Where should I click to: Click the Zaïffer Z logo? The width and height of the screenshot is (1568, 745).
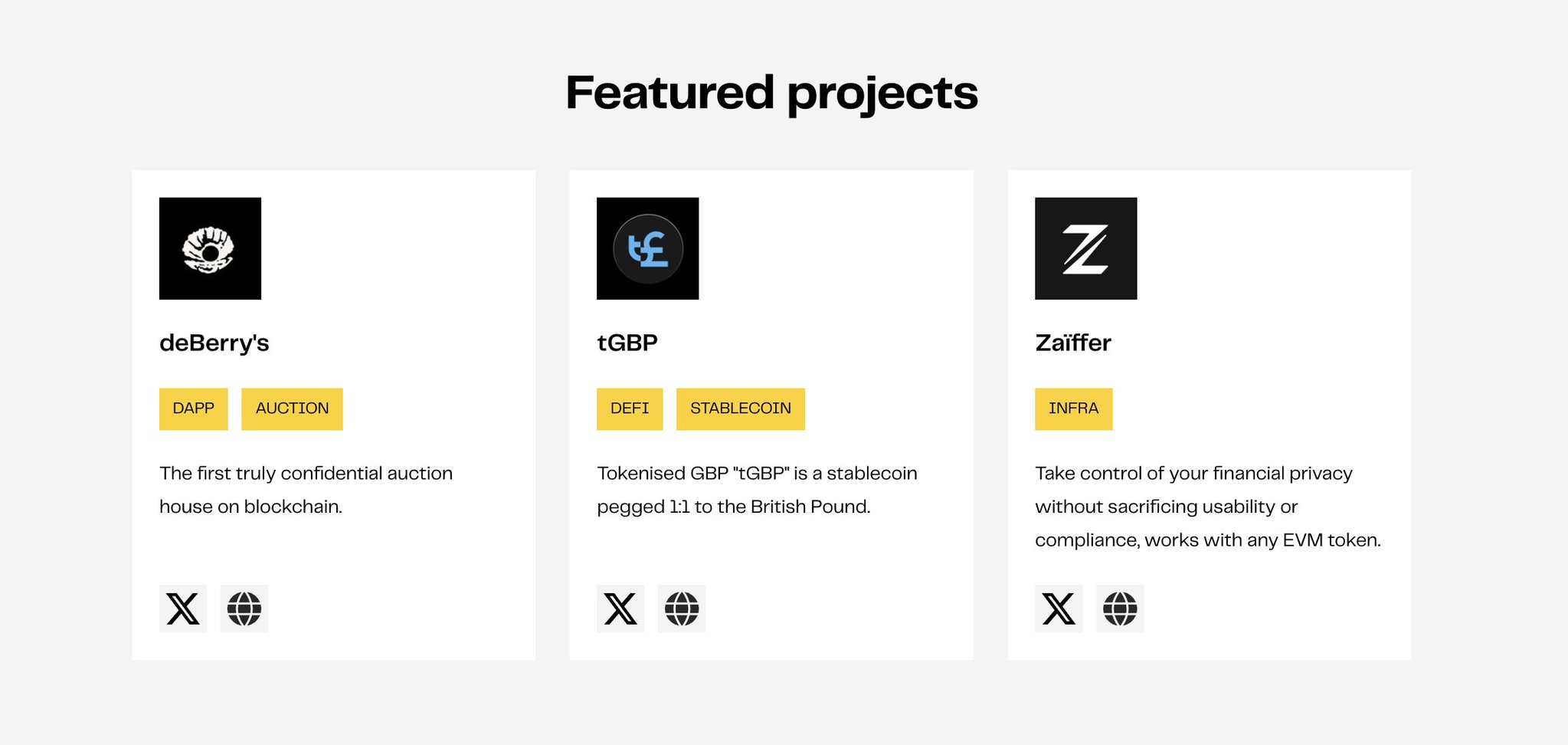1085,248
